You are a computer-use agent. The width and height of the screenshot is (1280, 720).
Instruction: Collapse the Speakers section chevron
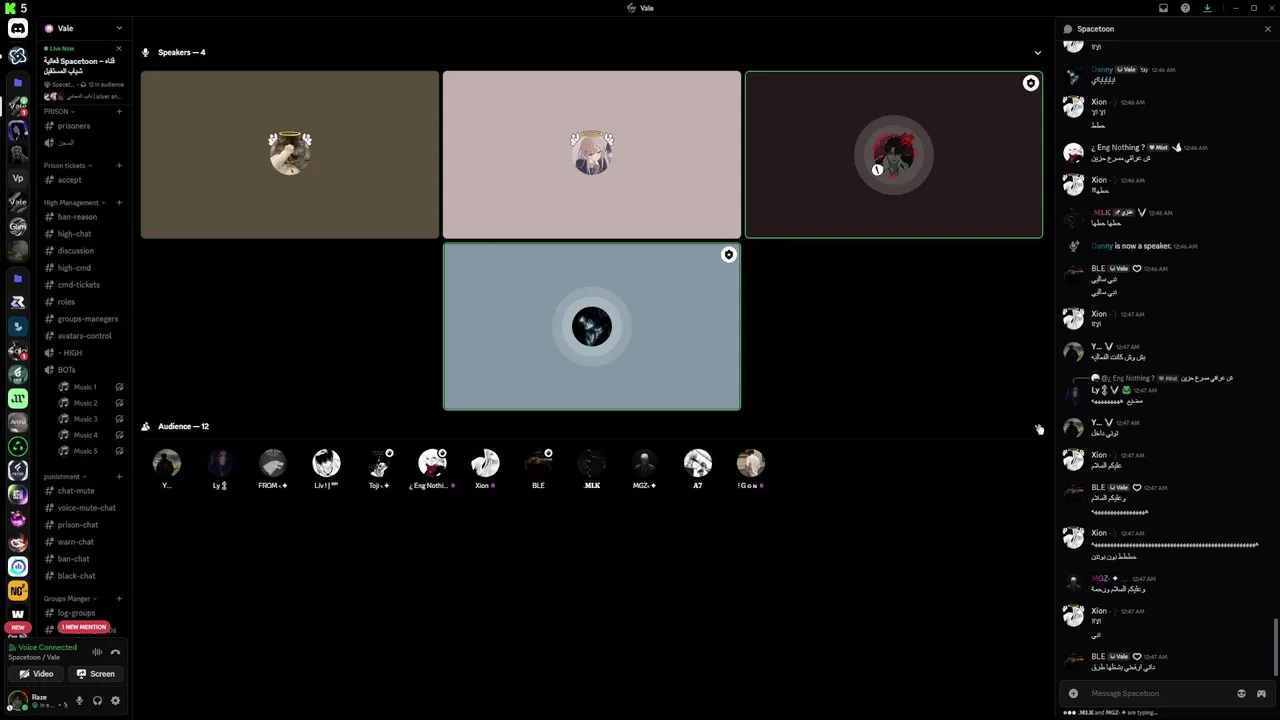click(1037, 52)
